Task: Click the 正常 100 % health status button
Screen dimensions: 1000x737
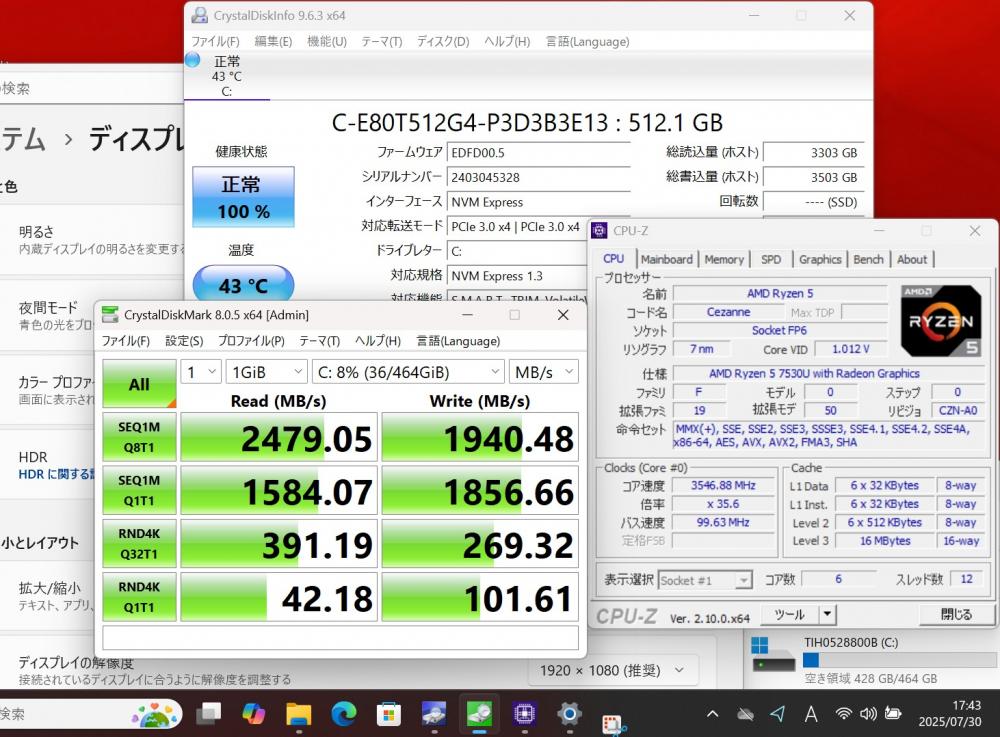Action: [x=243, y=197]
